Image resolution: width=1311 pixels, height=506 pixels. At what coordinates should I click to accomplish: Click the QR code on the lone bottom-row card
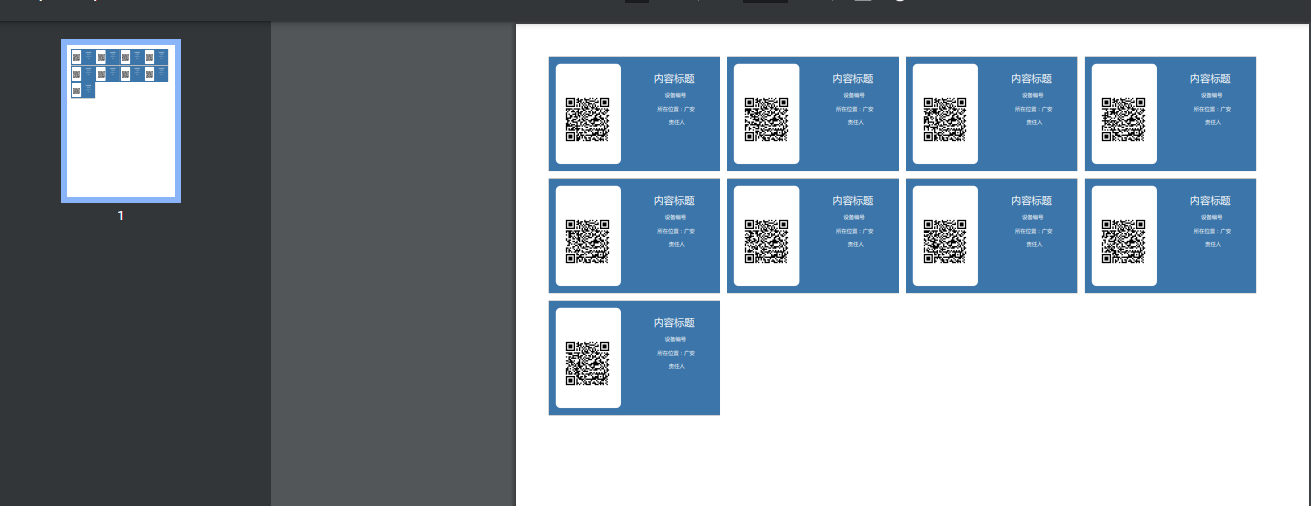pyautogui.click(x=587, y=363)
